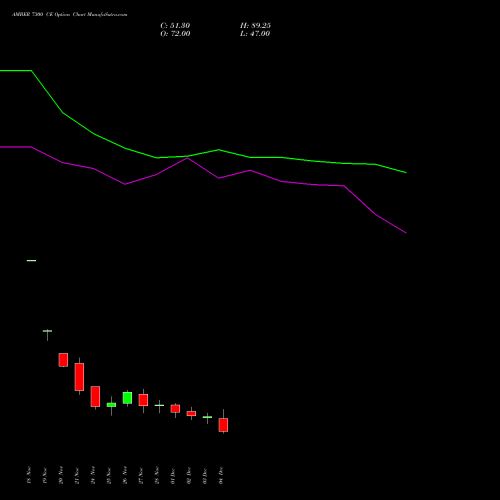Click the green candle above 26 Nov
This screenshot has height=500, width=500.
click(x=127, y=398)
